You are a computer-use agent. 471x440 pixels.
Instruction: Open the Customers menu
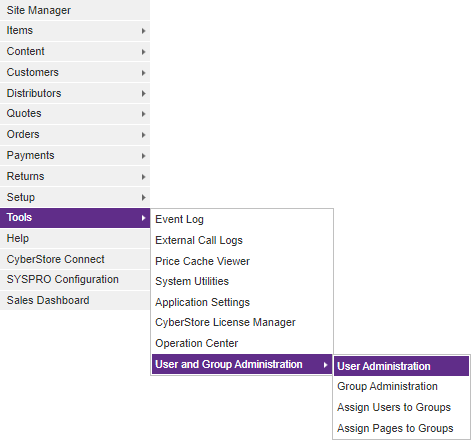[75, 72]
